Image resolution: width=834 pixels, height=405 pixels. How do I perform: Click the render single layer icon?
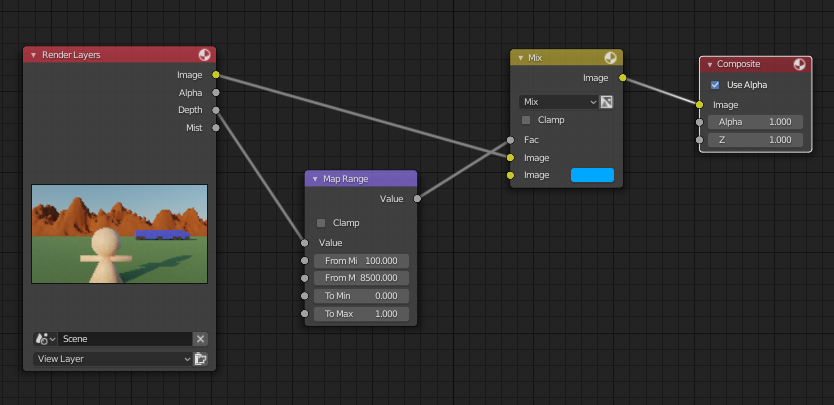[x=200, y=359]
